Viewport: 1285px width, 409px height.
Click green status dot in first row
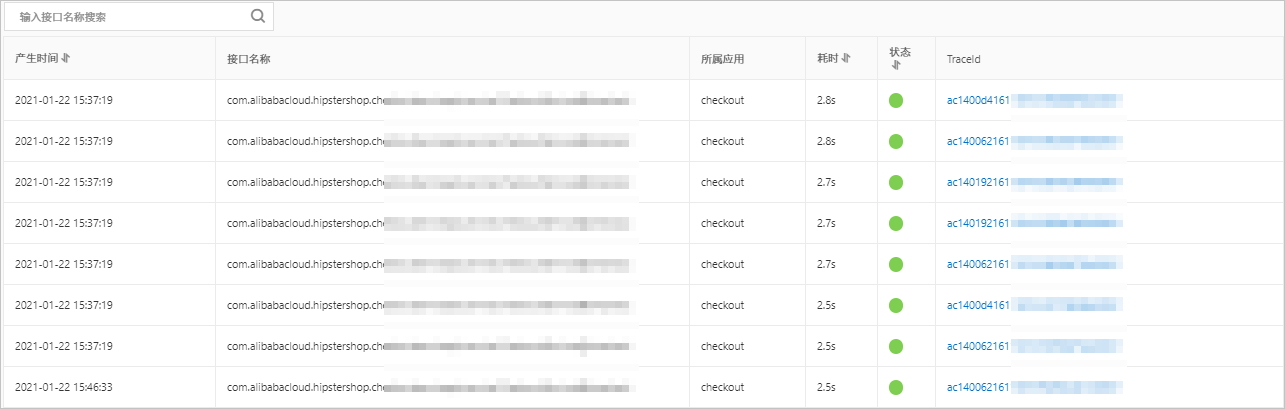[896, 100]
